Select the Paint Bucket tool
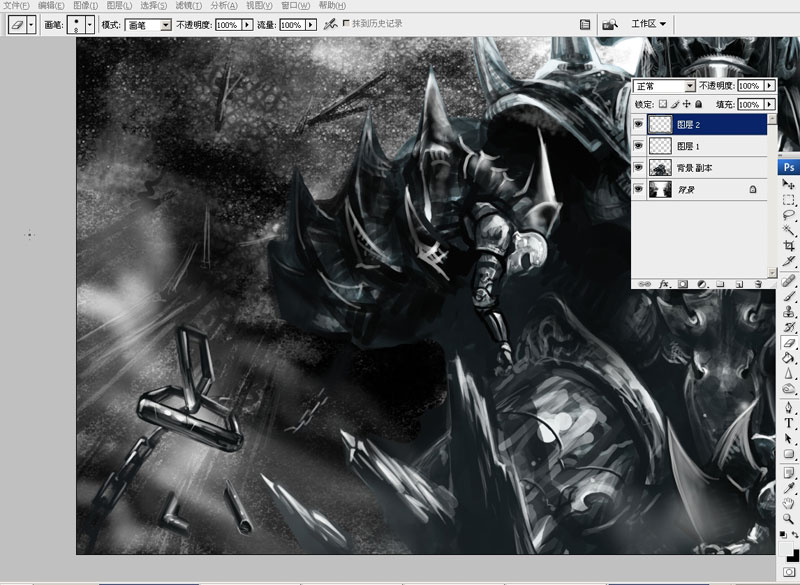 [789, 358]
